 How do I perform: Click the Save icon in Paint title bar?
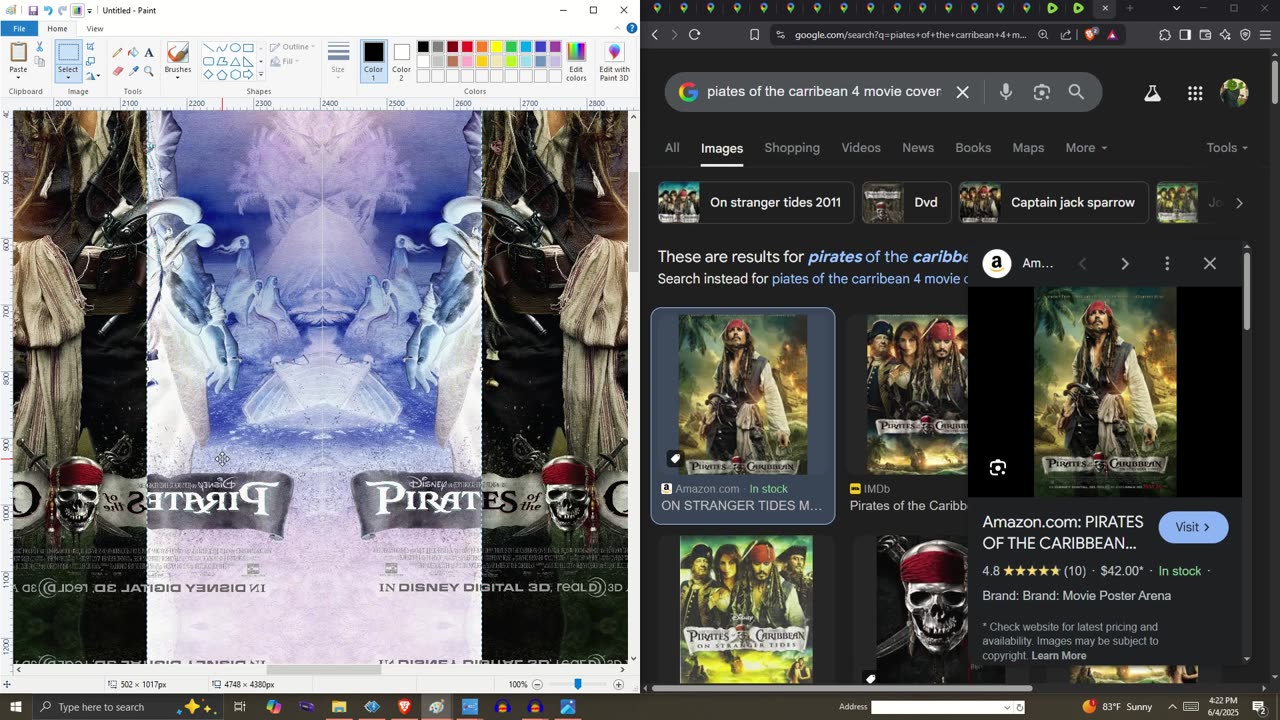tap(33, 10)
